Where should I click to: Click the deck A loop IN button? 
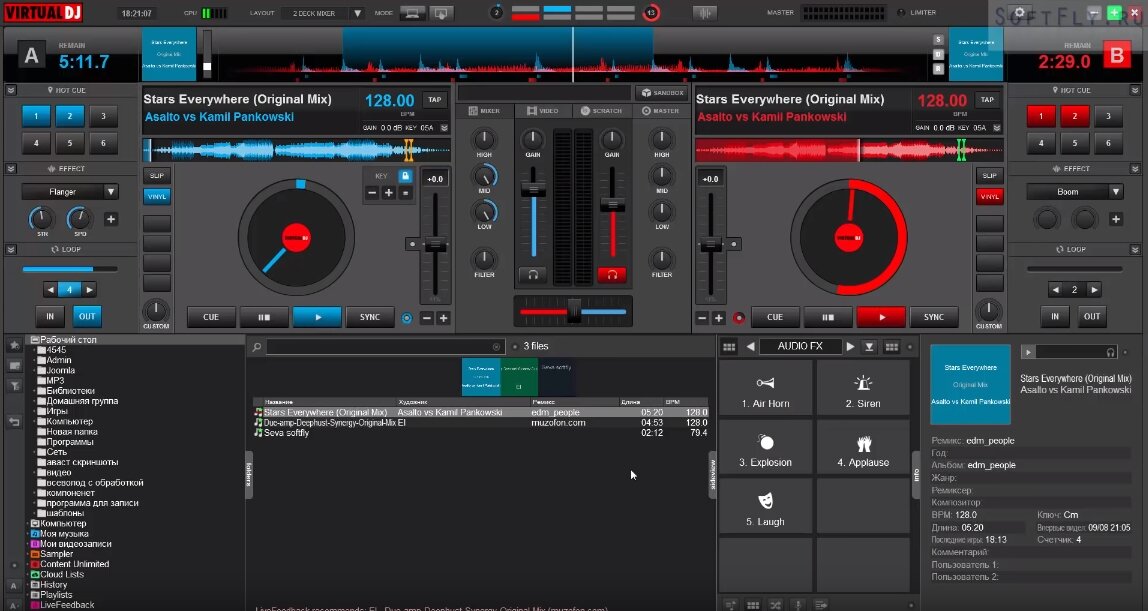click(50, 317)
